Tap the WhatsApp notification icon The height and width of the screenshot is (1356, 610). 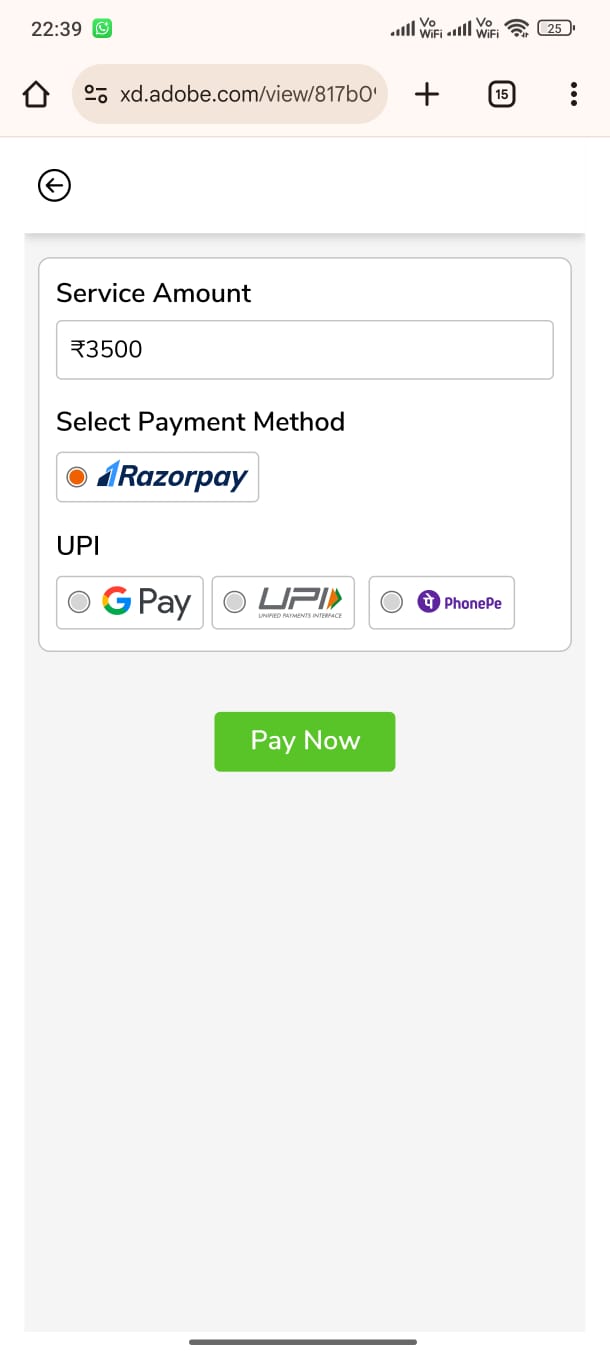pos(102,29)
